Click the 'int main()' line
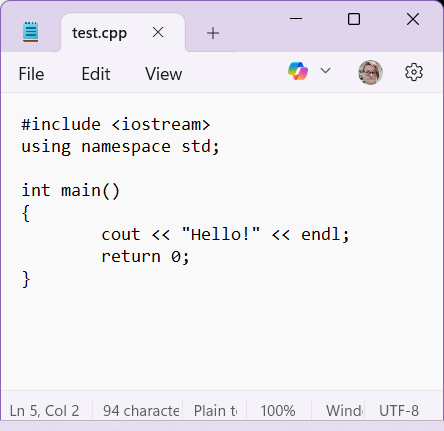Viewport: 444px width, 431px height. pos(70,191)
